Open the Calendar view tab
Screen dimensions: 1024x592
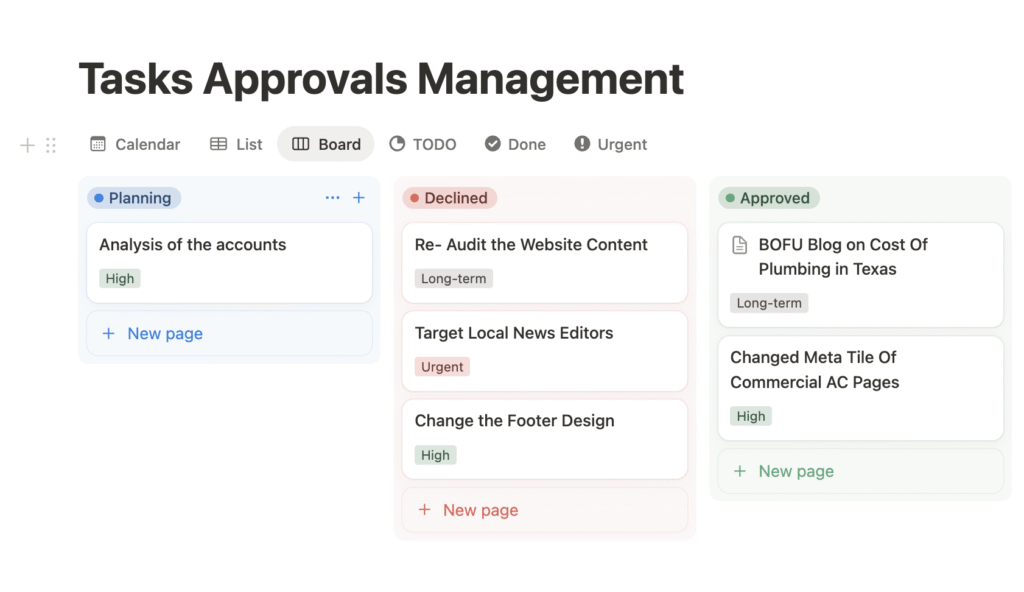coord(135,143)
